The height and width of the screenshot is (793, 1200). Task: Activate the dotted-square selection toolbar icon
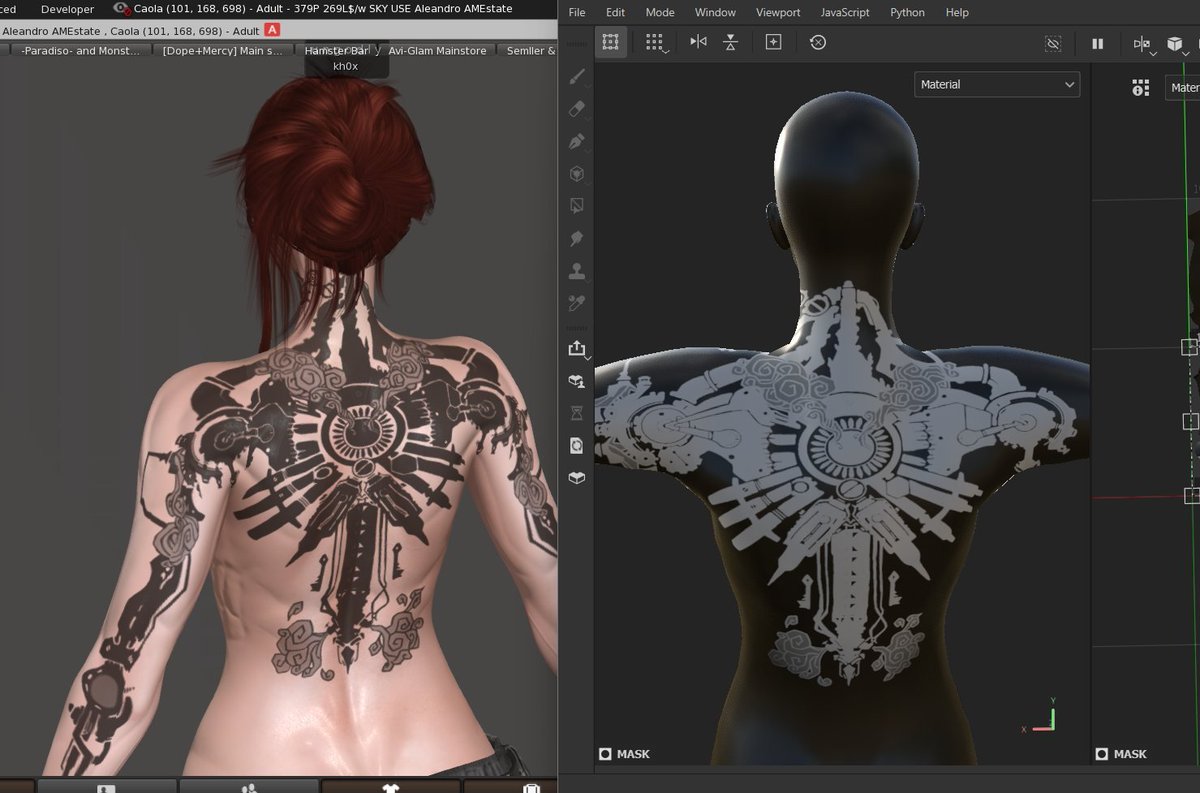point(610,42)
